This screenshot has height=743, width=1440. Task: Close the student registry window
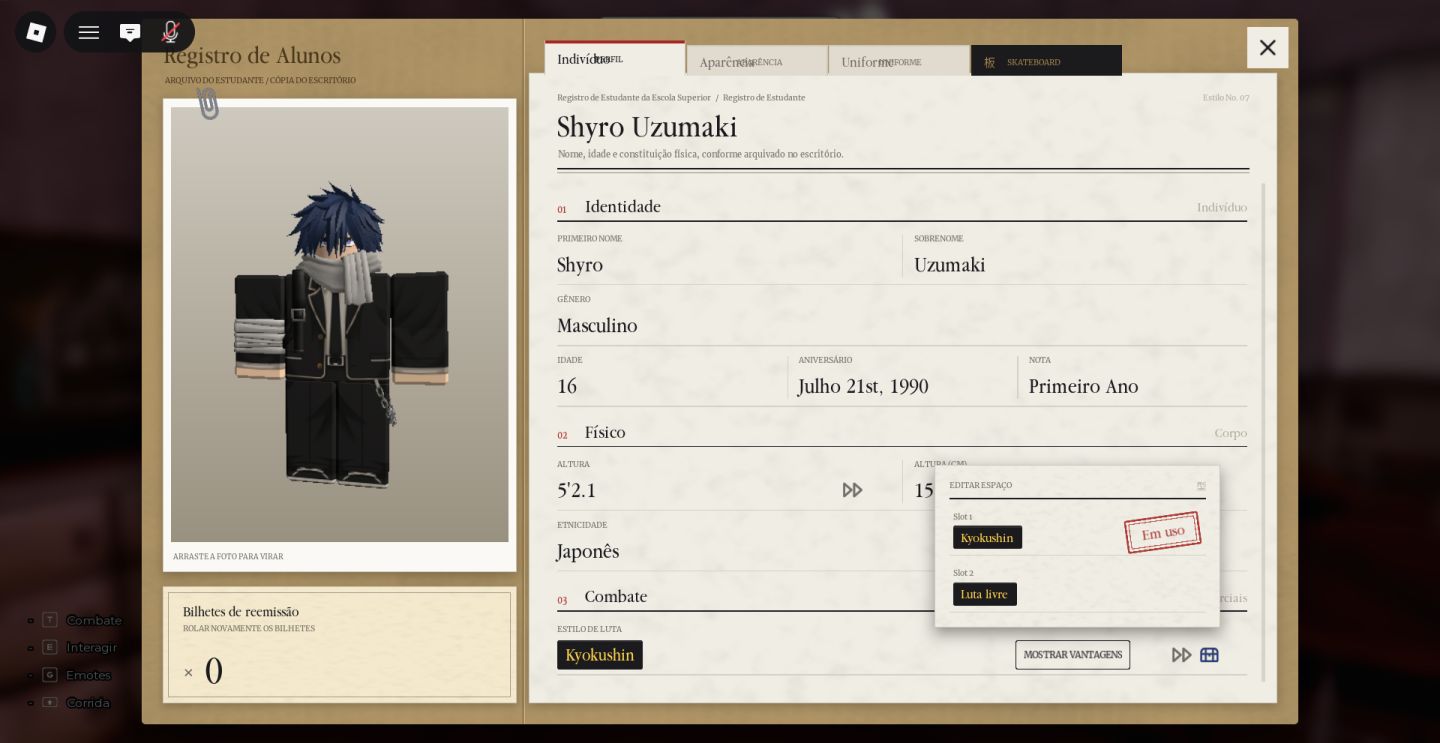1267,47
